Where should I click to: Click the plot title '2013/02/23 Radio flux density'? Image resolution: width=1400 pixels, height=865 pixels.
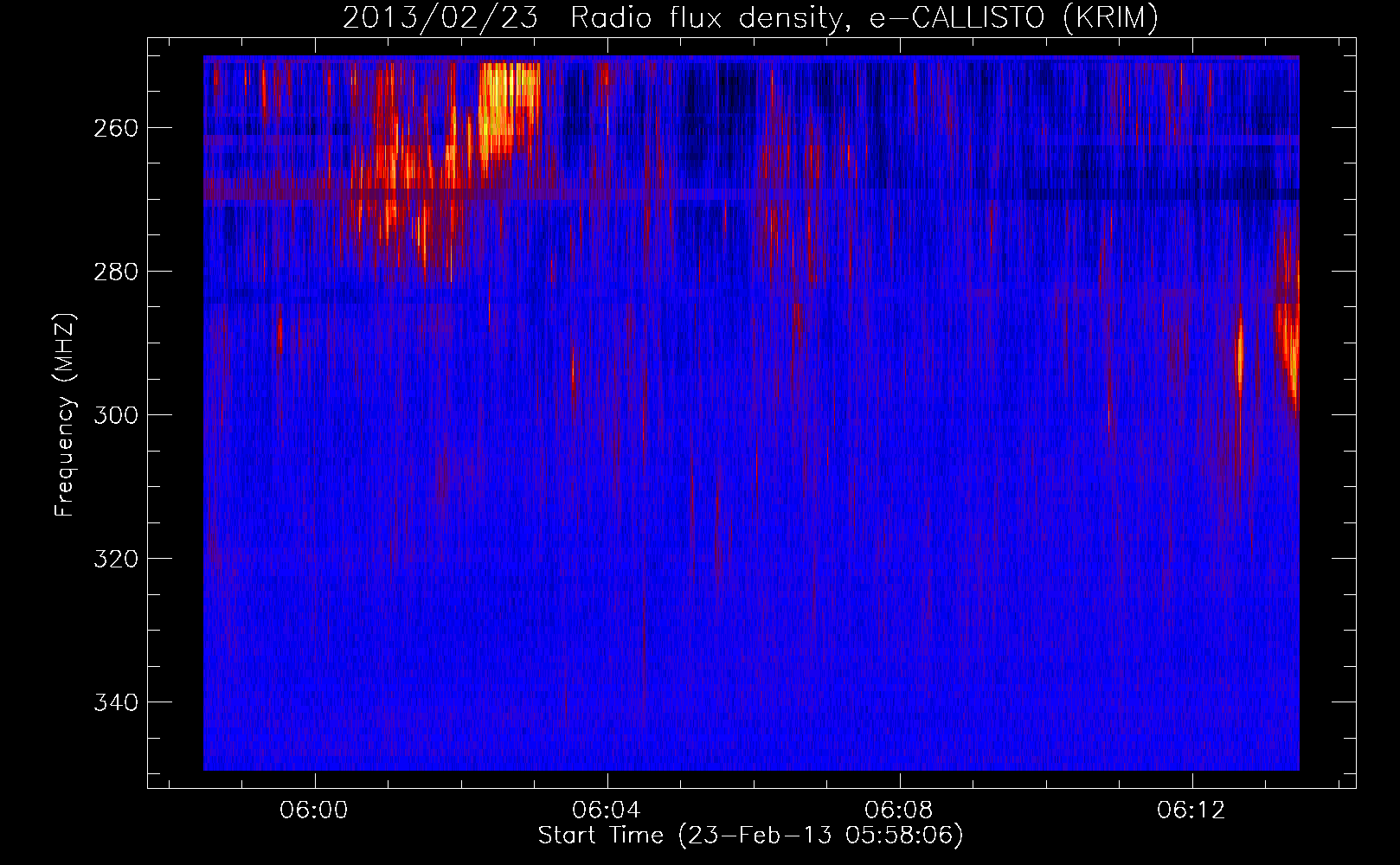tap(750, 18)
